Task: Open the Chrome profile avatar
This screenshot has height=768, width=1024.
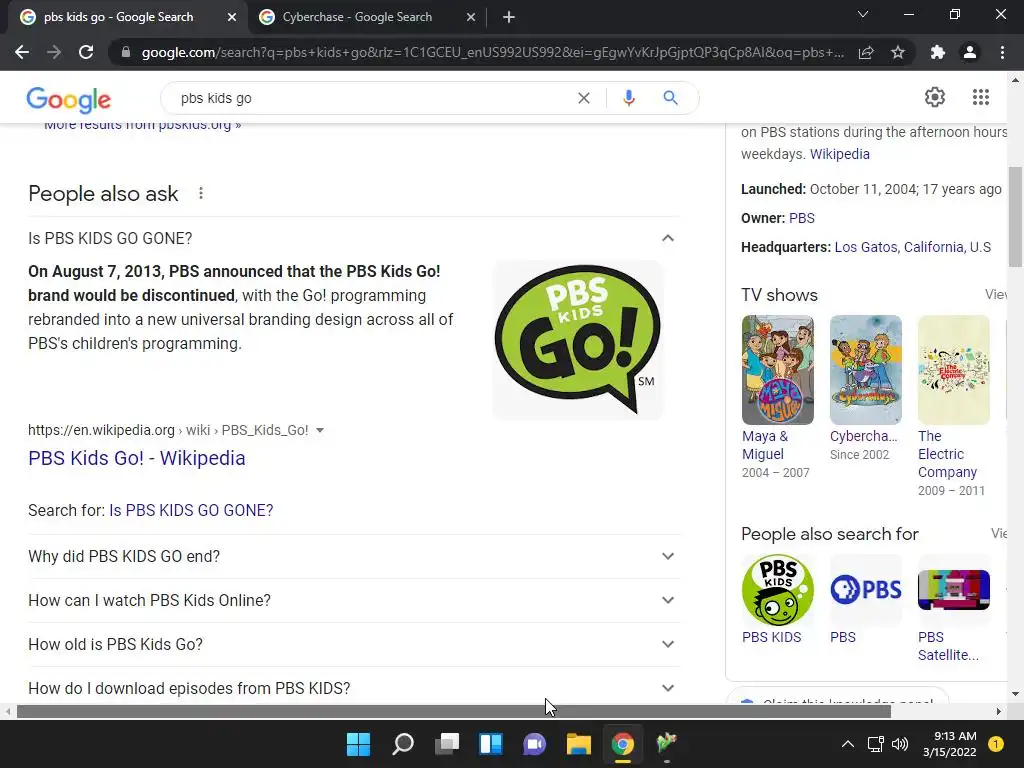Action: [x=970, y=52]
